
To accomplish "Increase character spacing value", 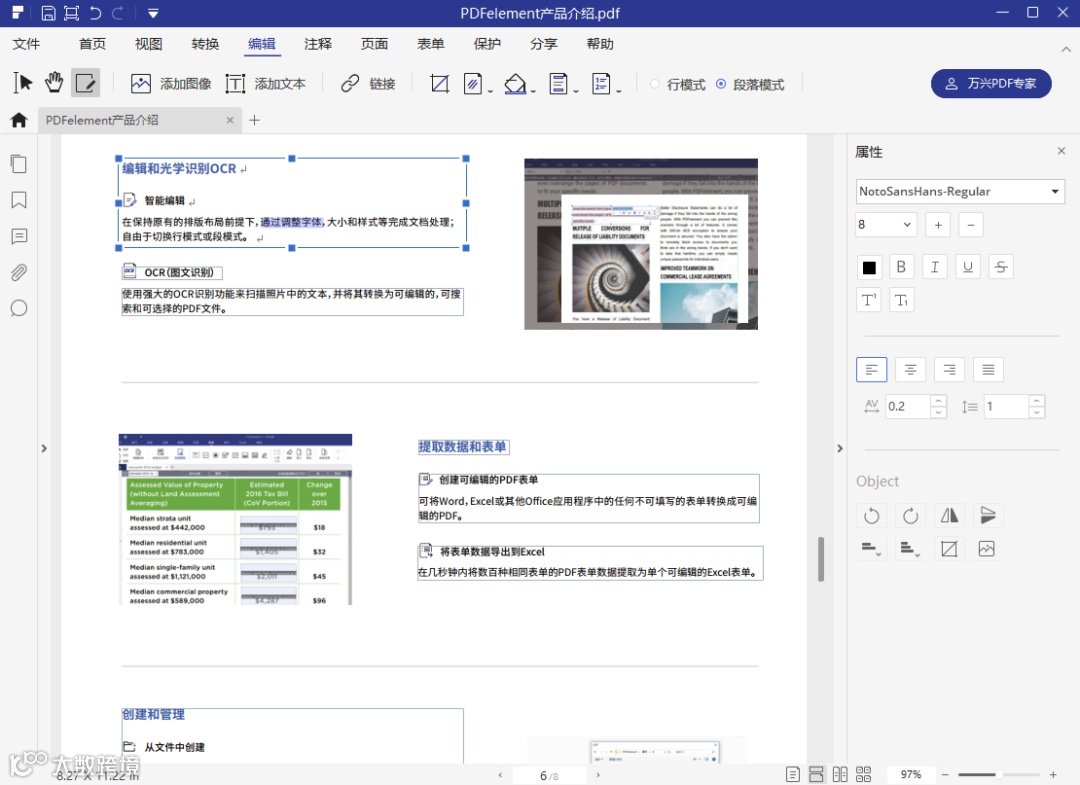I will [938, 400].
